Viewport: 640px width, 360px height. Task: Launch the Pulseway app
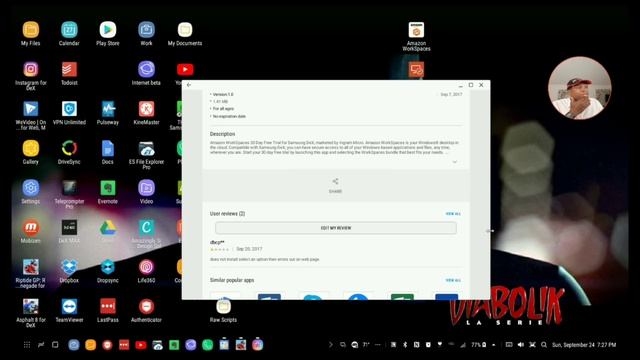click(x=108, y=109)
